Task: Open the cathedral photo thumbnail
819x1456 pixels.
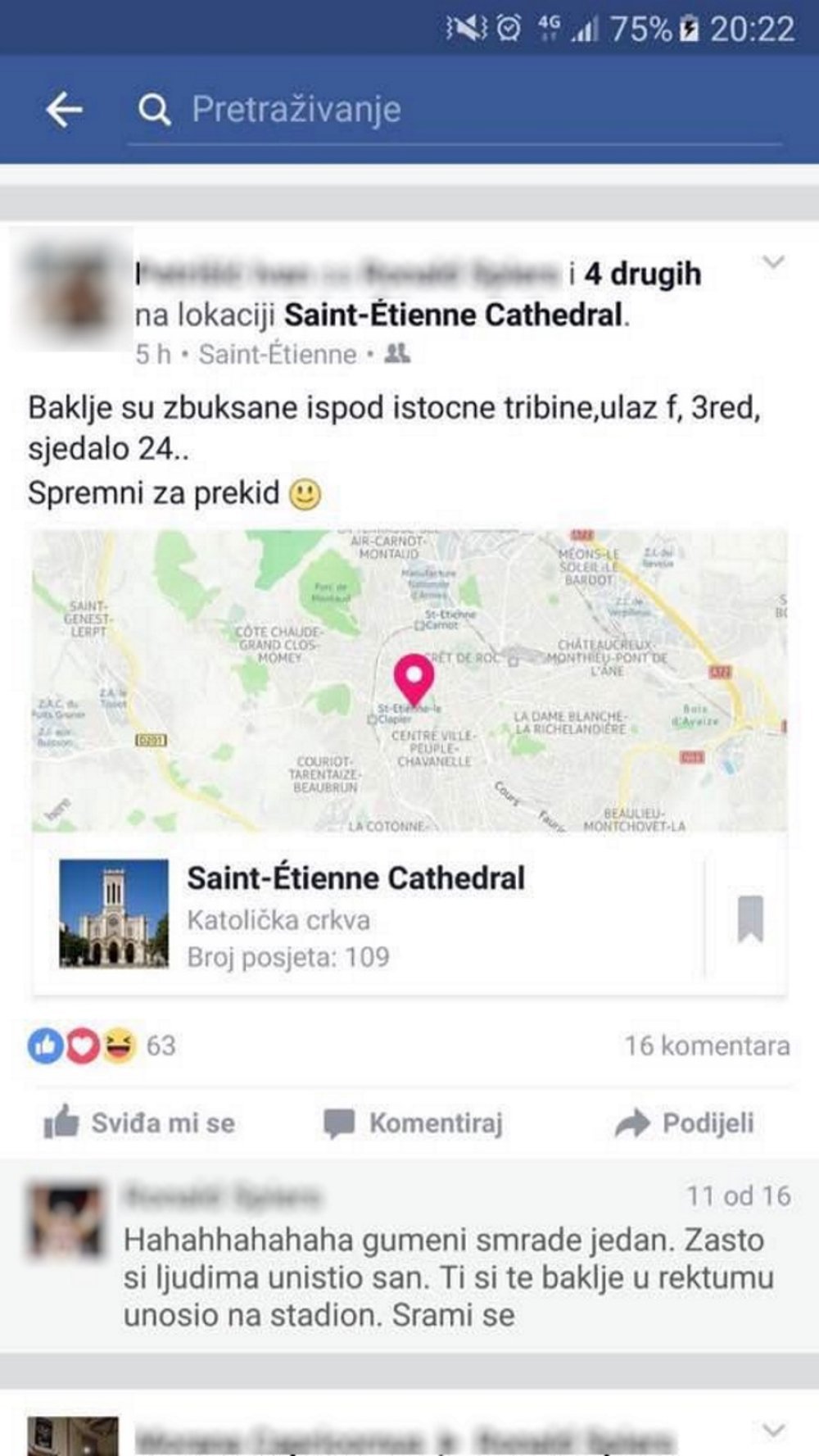Action: pyautogui.click(x=114, y=914)
